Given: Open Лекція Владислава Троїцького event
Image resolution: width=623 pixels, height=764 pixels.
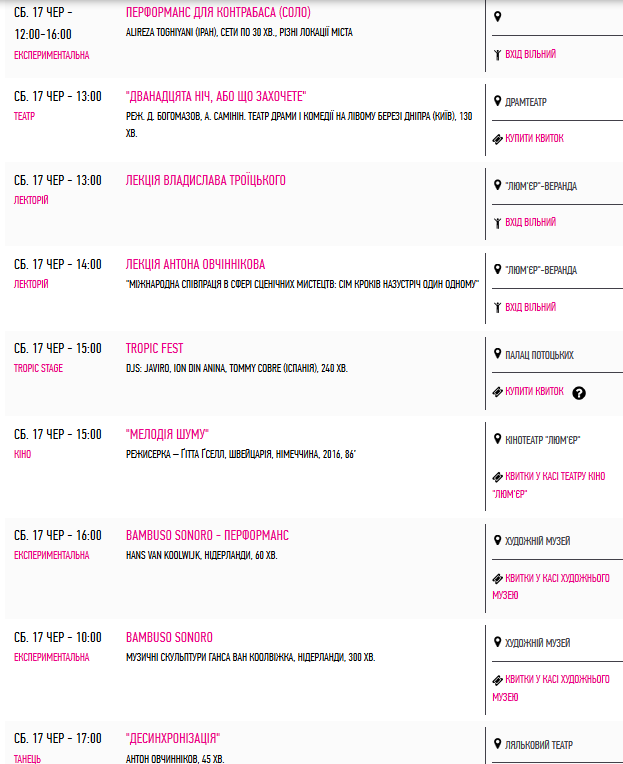Looking at the screenshot, I should click(206, 180).
